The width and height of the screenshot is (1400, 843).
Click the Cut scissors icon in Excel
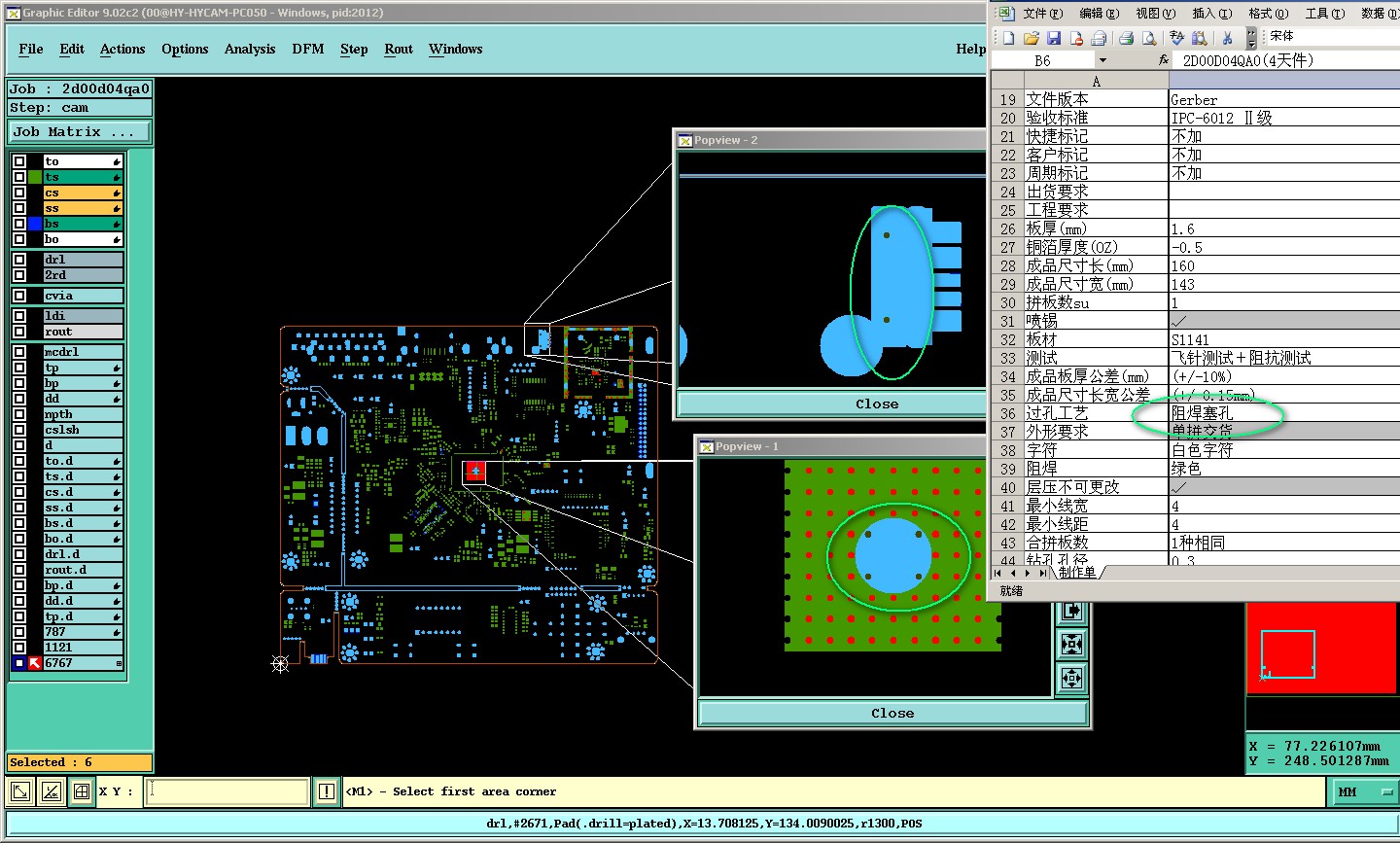pos(1228,38)
